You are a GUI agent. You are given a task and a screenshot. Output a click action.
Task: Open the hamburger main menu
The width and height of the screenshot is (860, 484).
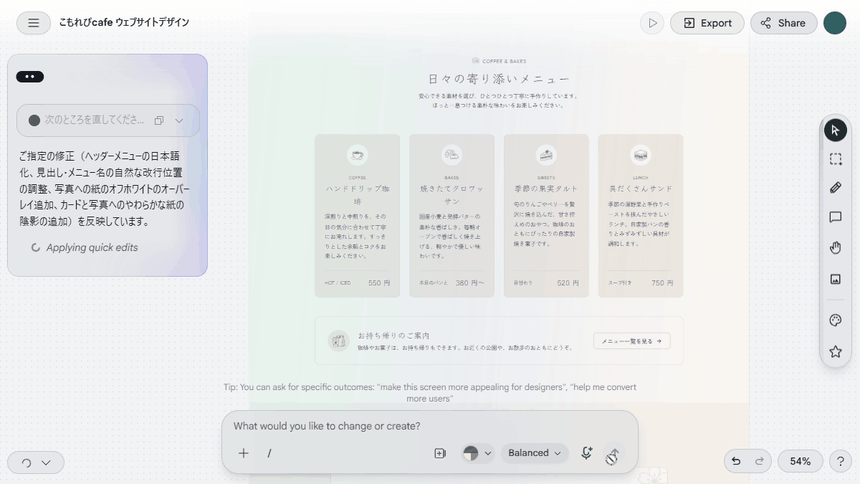(x=33, y=22)
